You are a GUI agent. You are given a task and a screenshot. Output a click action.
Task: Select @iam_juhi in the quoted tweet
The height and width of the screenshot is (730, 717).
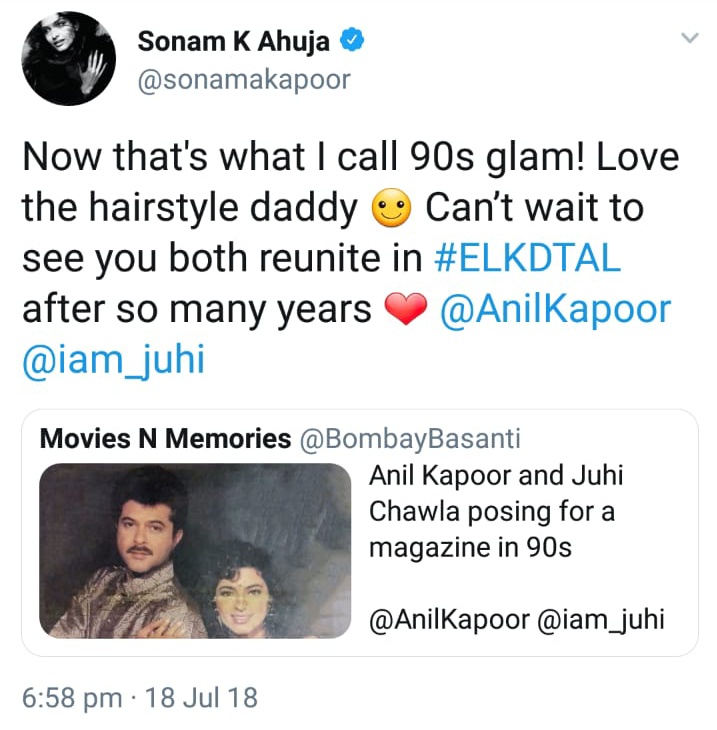coord(601,620)
